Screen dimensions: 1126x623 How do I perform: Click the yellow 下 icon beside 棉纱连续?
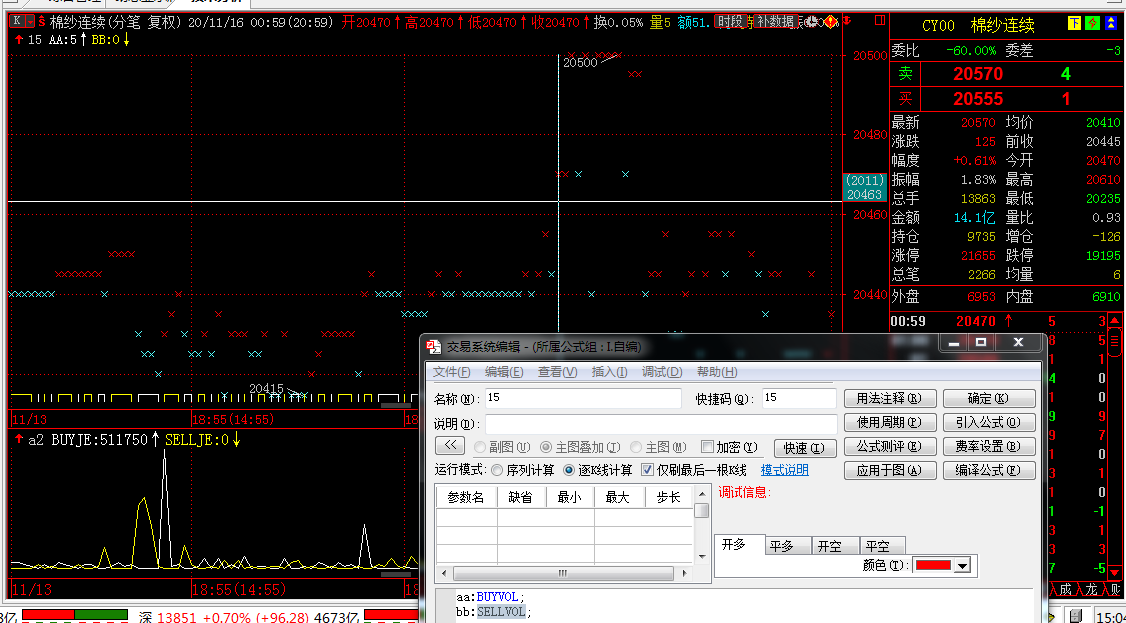coord(1074,25)
